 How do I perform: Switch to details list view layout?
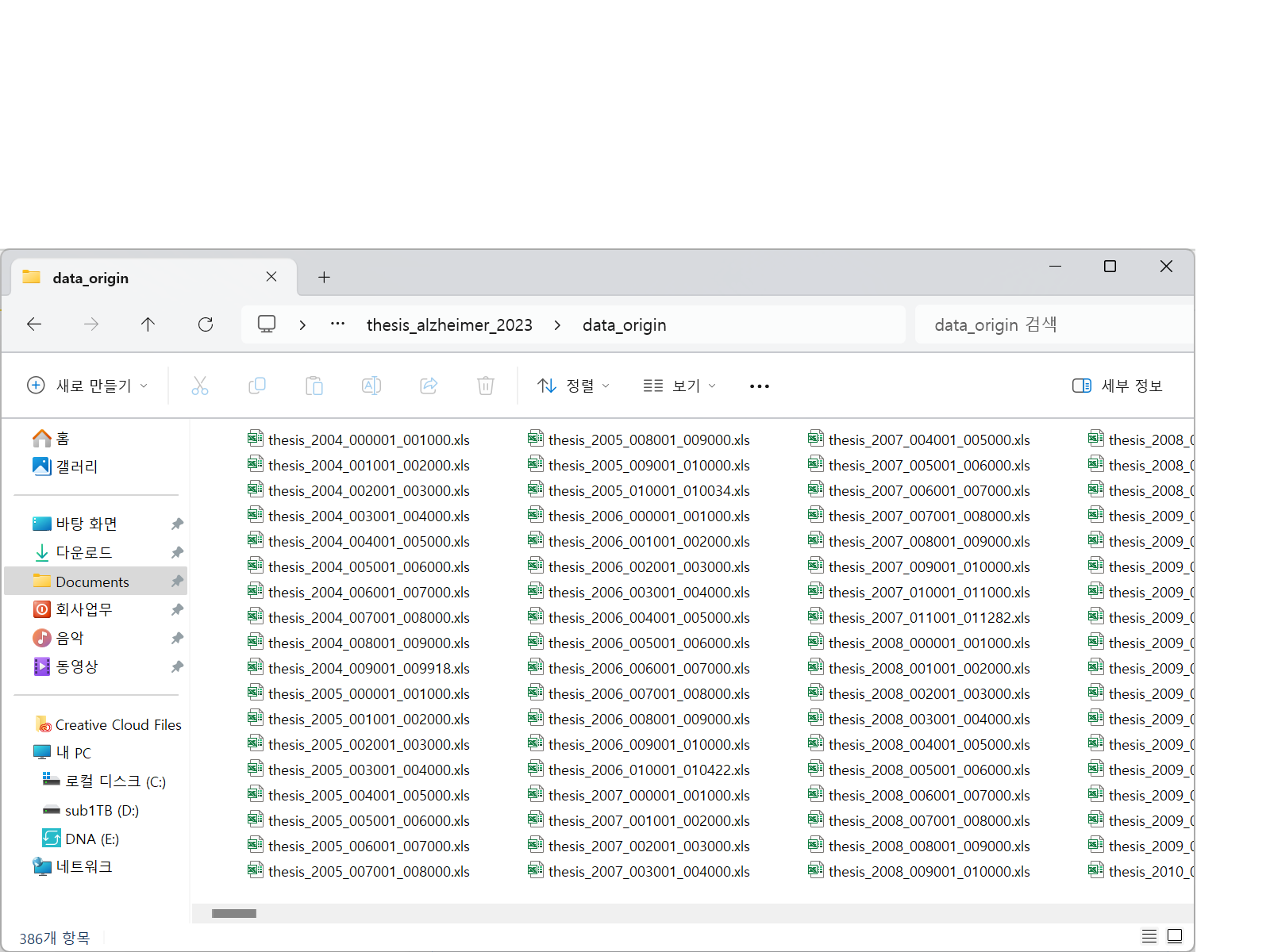1149,936
